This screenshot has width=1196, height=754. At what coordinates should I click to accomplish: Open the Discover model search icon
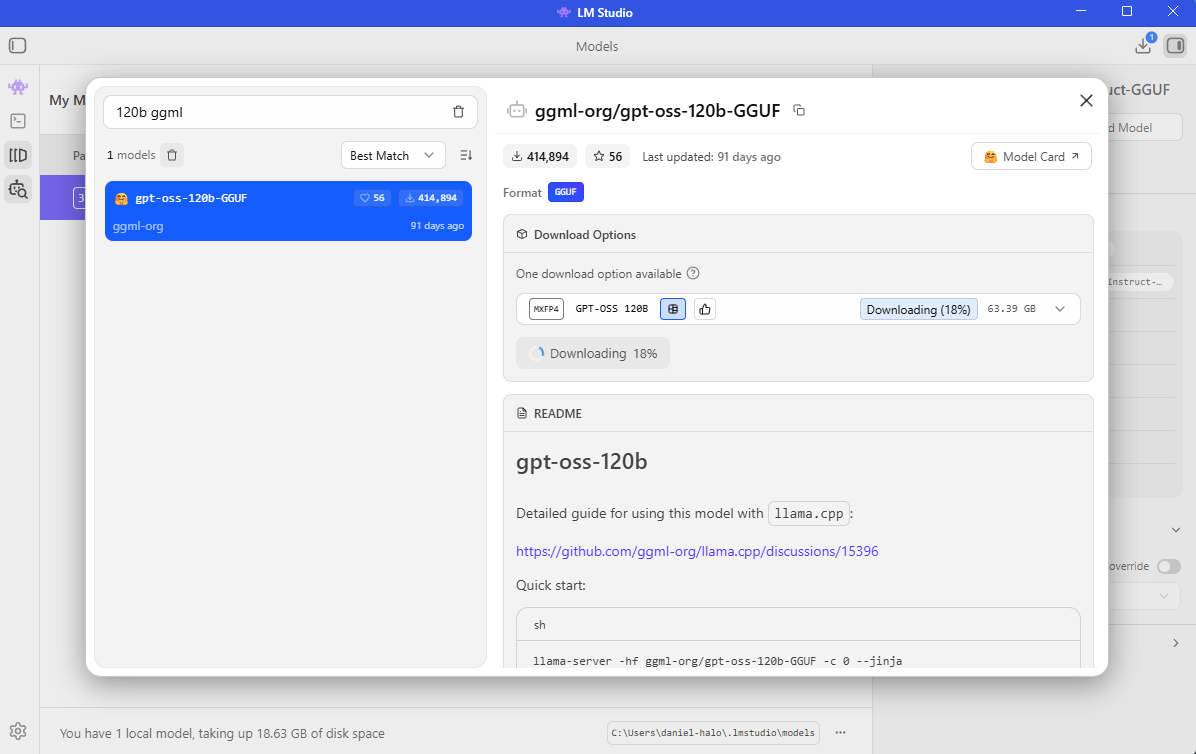point(18,188)
